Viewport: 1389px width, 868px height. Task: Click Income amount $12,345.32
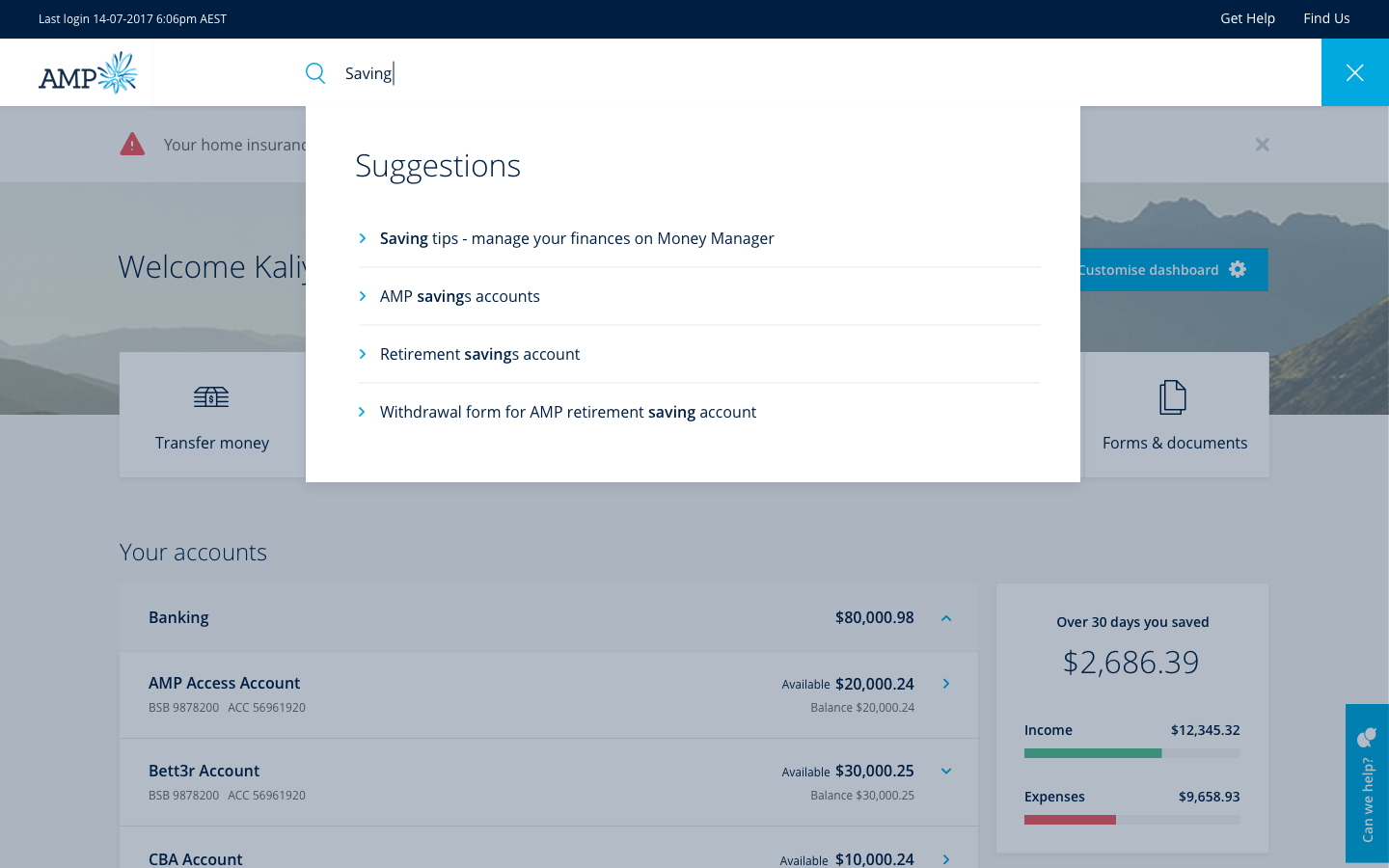[x=1206, y=730]
